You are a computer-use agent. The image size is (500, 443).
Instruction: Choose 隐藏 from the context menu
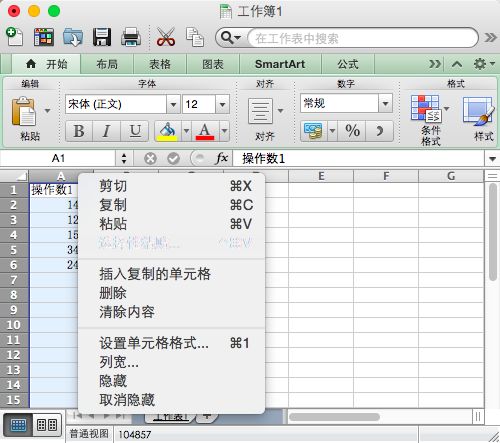172,381
